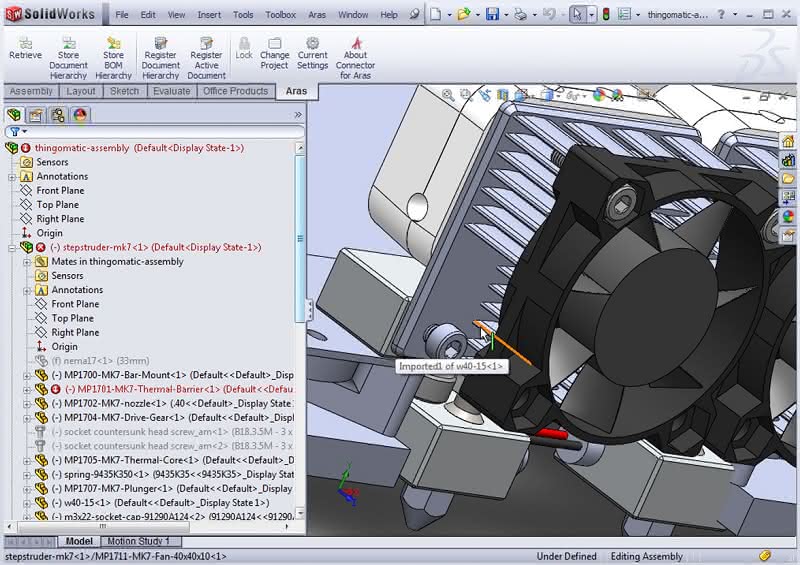Click the New document icon
This screenshot has height=565, width=800.
(x=435, y=14)
